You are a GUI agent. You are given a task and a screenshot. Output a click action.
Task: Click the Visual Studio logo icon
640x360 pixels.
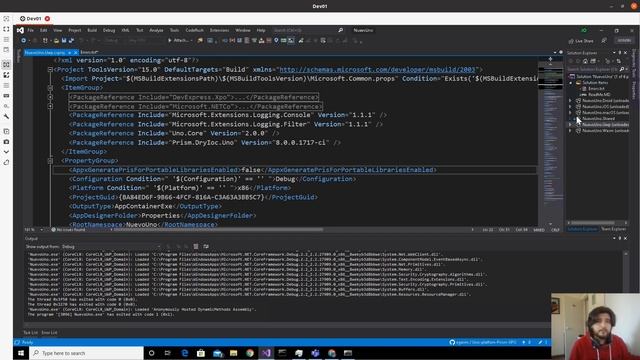point(20,30)
